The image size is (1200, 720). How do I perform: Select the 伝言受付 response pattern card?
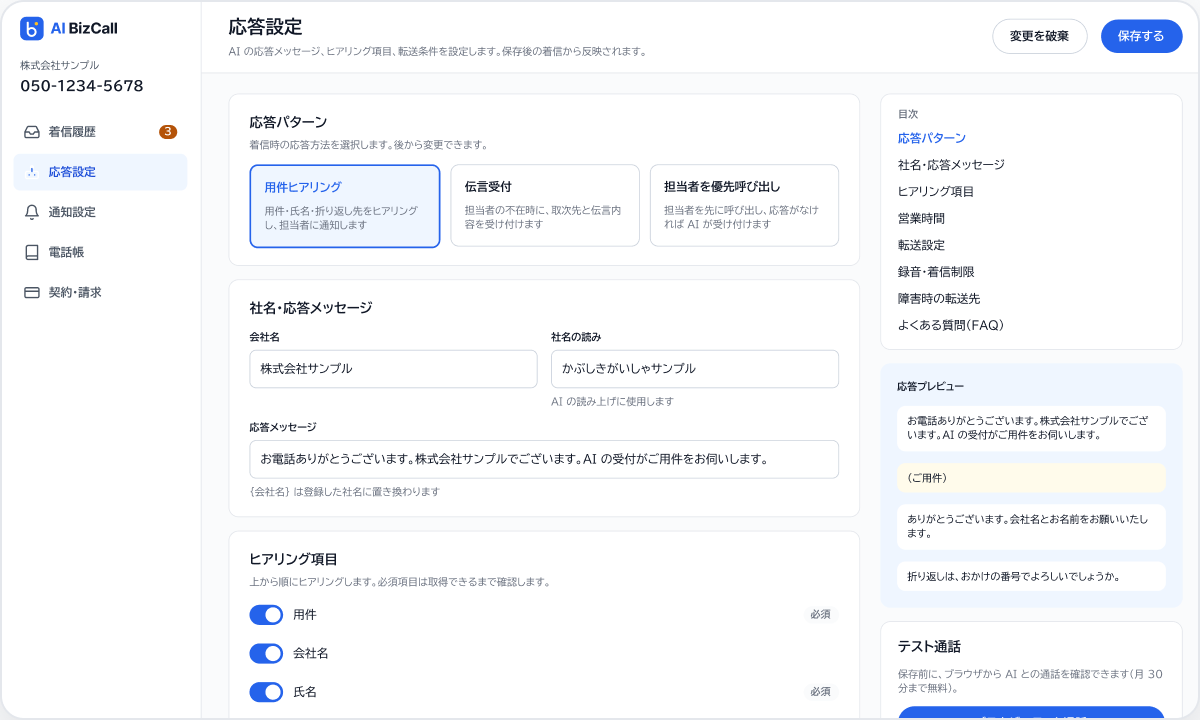tap(545, 206)
